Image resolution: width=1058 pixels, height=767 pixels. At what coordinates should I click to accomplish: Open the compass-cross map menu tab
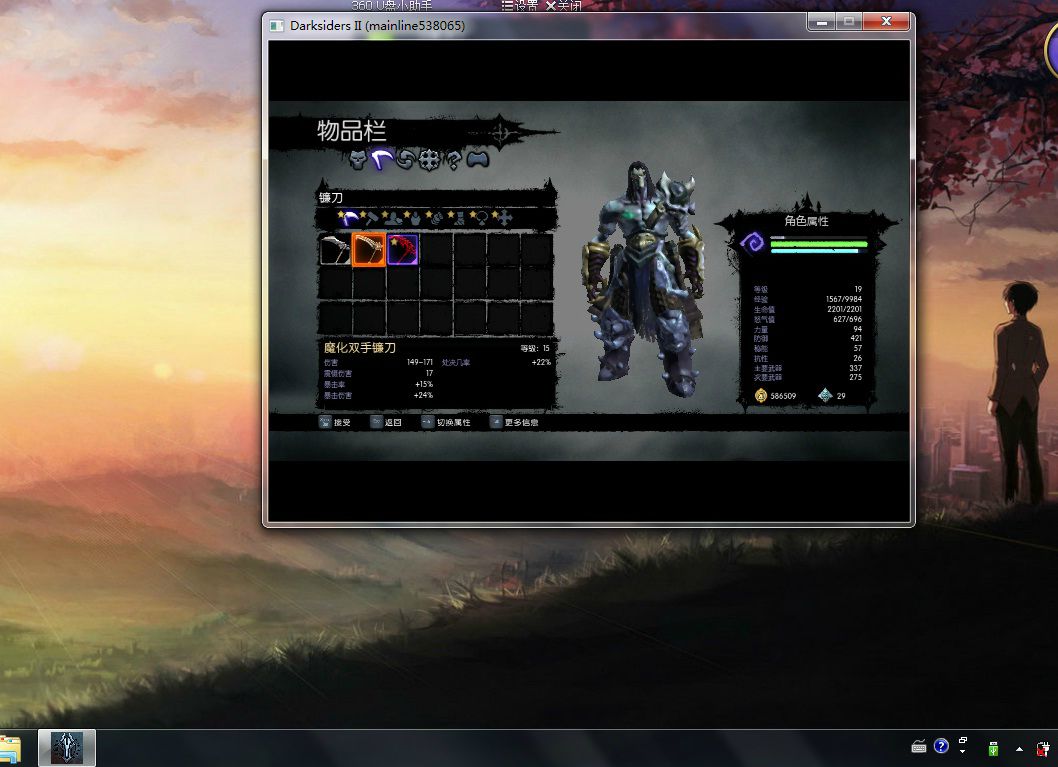click(429, 159)
